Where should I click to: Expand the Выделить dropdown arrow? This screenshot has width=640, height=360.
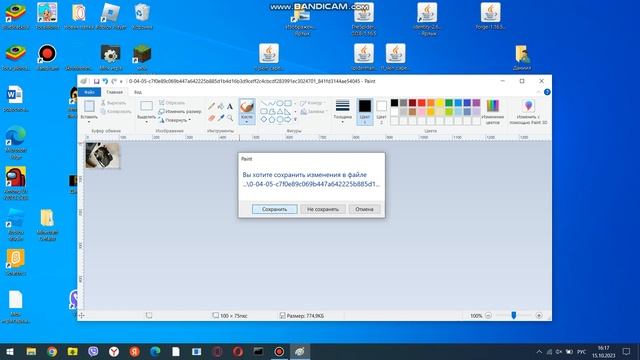click(146, 121)
